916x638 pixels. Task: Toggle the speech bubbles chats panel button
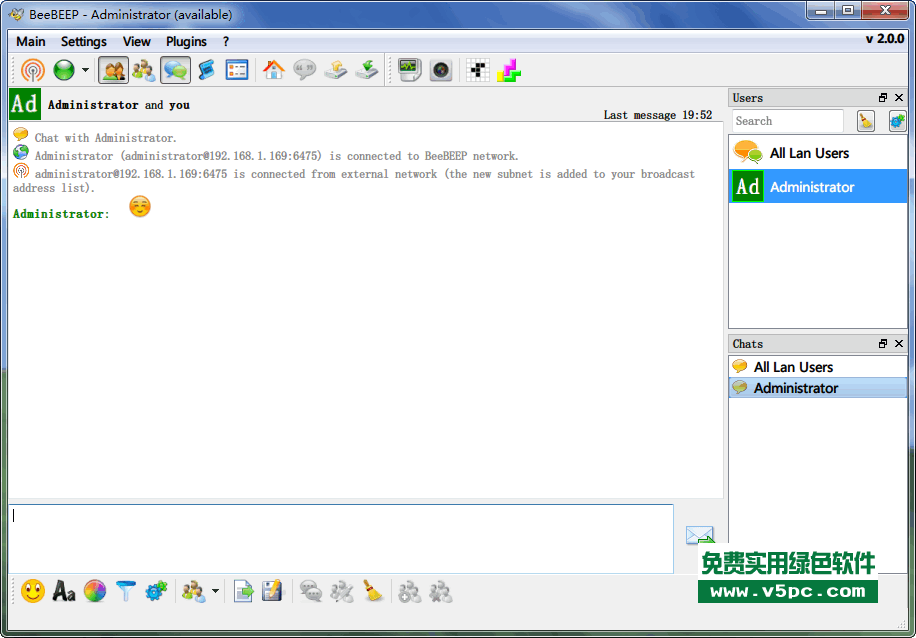(x=175, y=70)
